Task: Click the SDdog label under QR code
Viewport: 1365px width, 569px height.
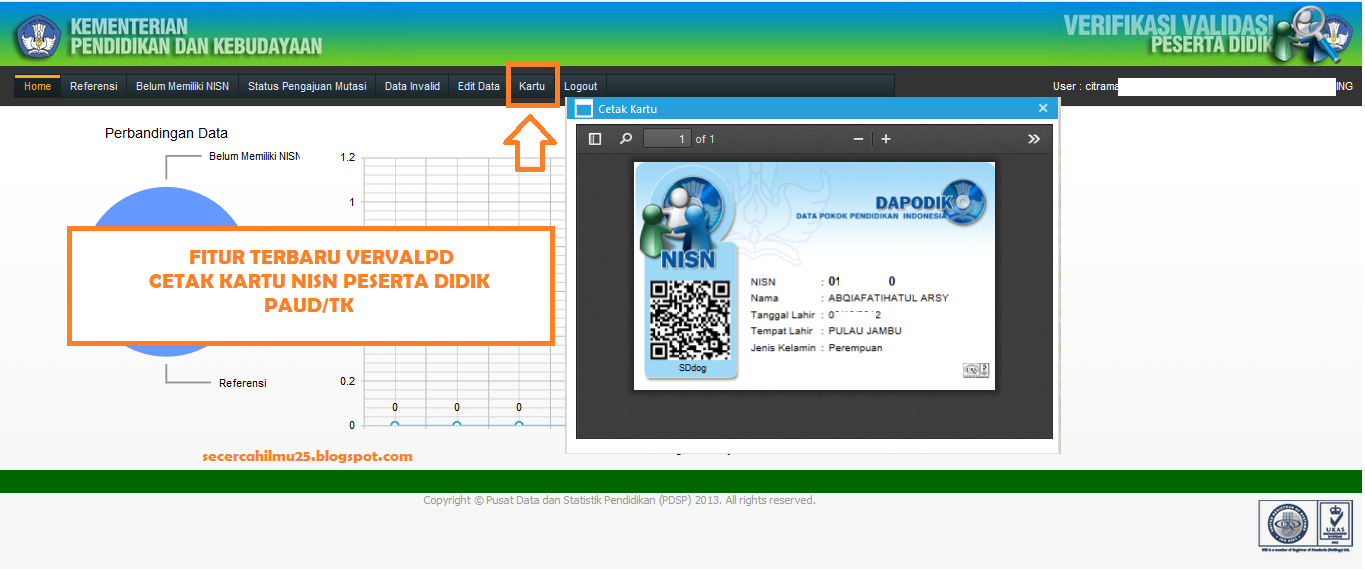Action: pos(691,368)
